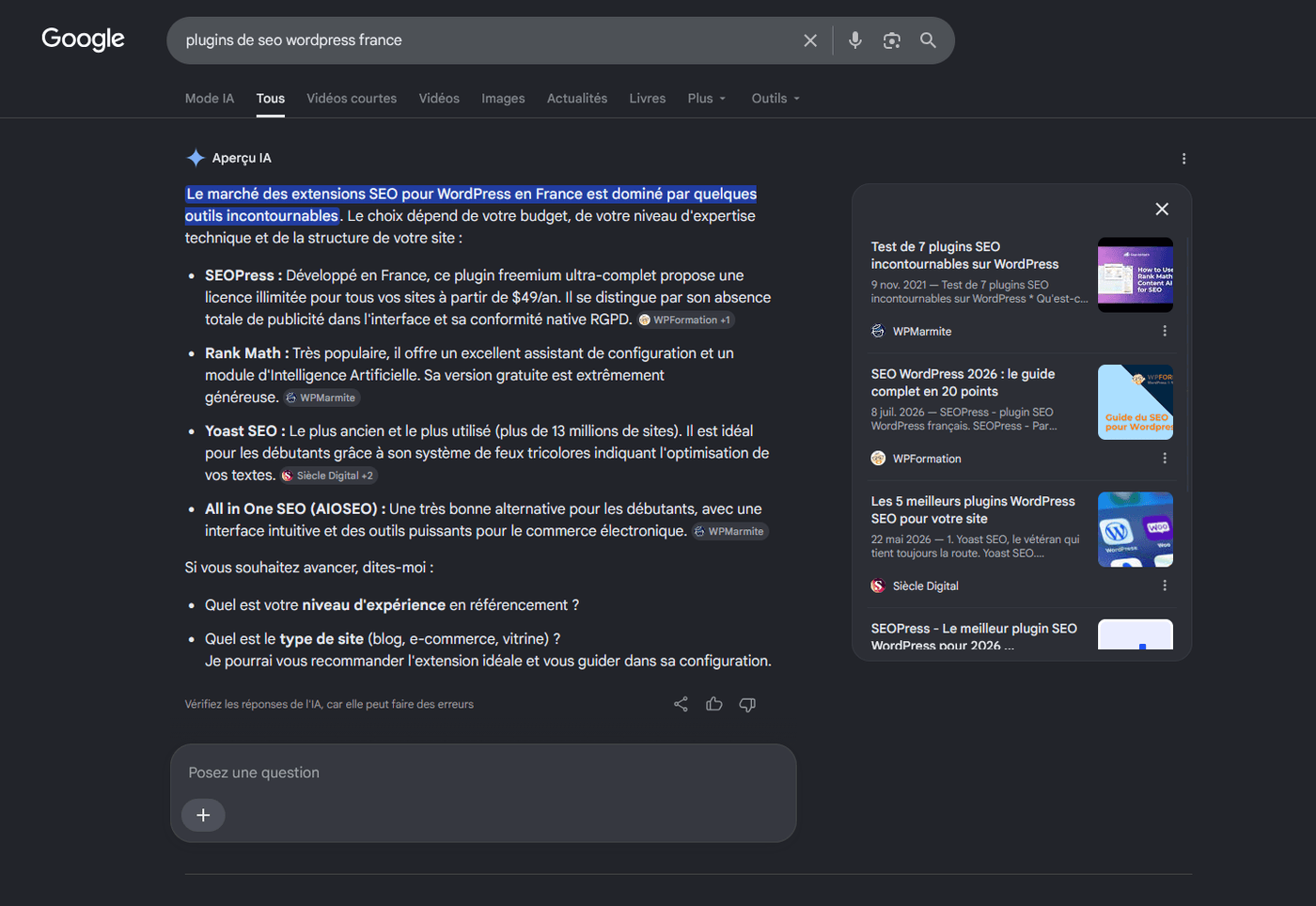Click the 'Rank Math :' bold heading
This screenshot has height=906, width=1316.
pos(247,353)
